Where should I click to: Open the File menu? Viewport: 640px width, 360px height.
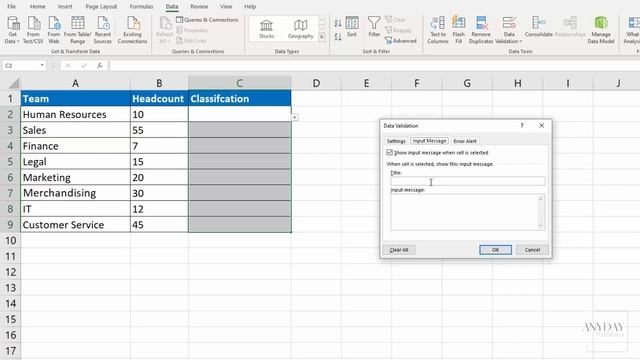(11, 7)
